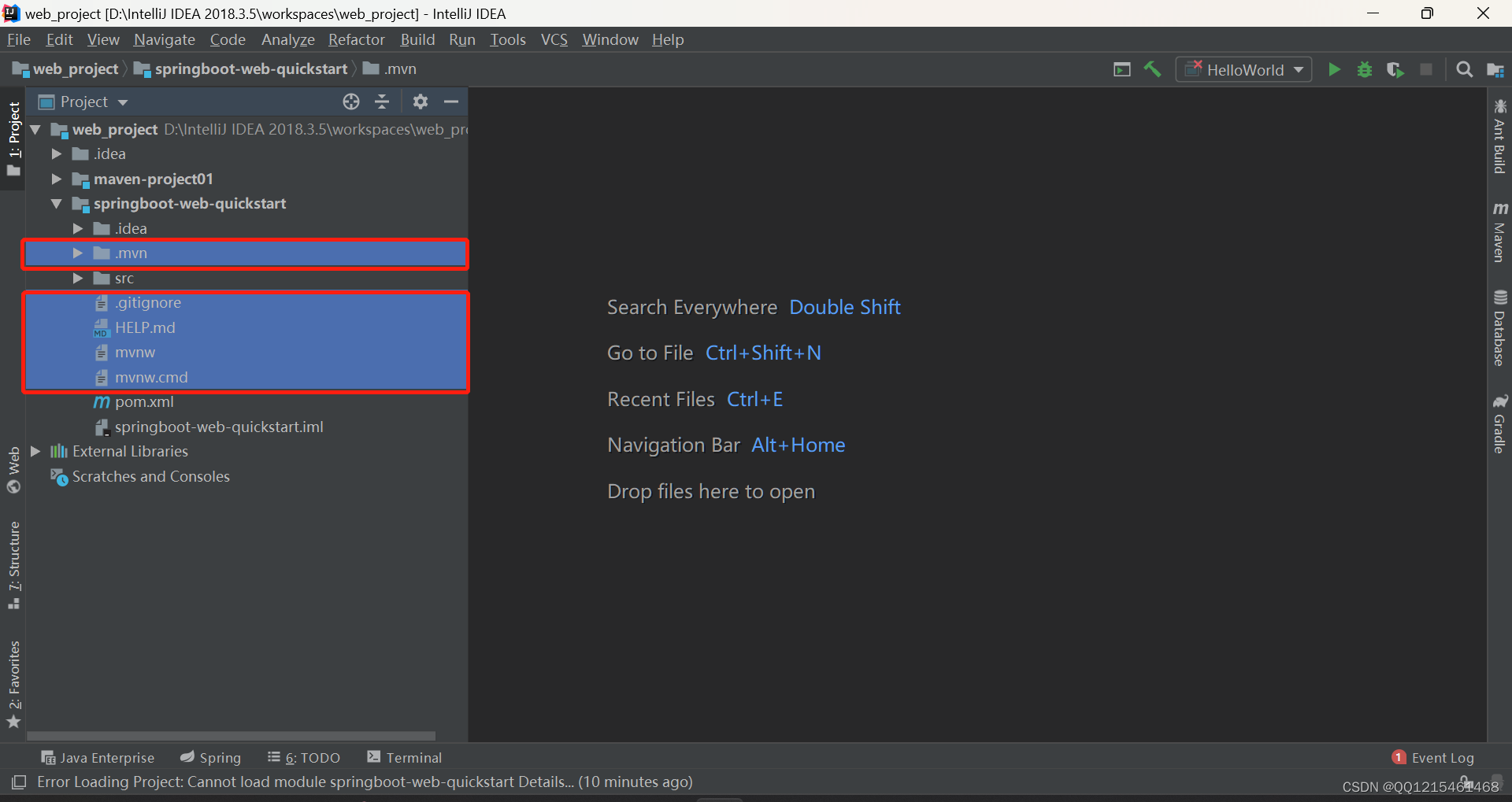Collapse all nodes in Project panel
This screenshot has width=1512, height=802.
[x=382, y=102]
